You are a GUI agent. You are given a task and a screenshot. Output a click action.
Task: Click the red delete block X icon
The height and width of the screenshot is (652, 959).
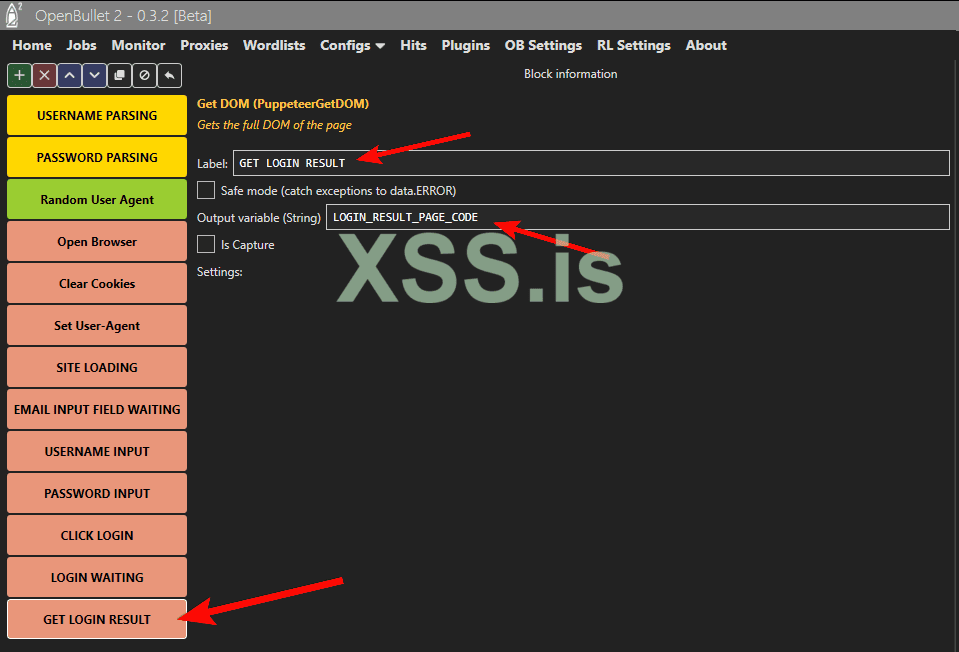45,76
